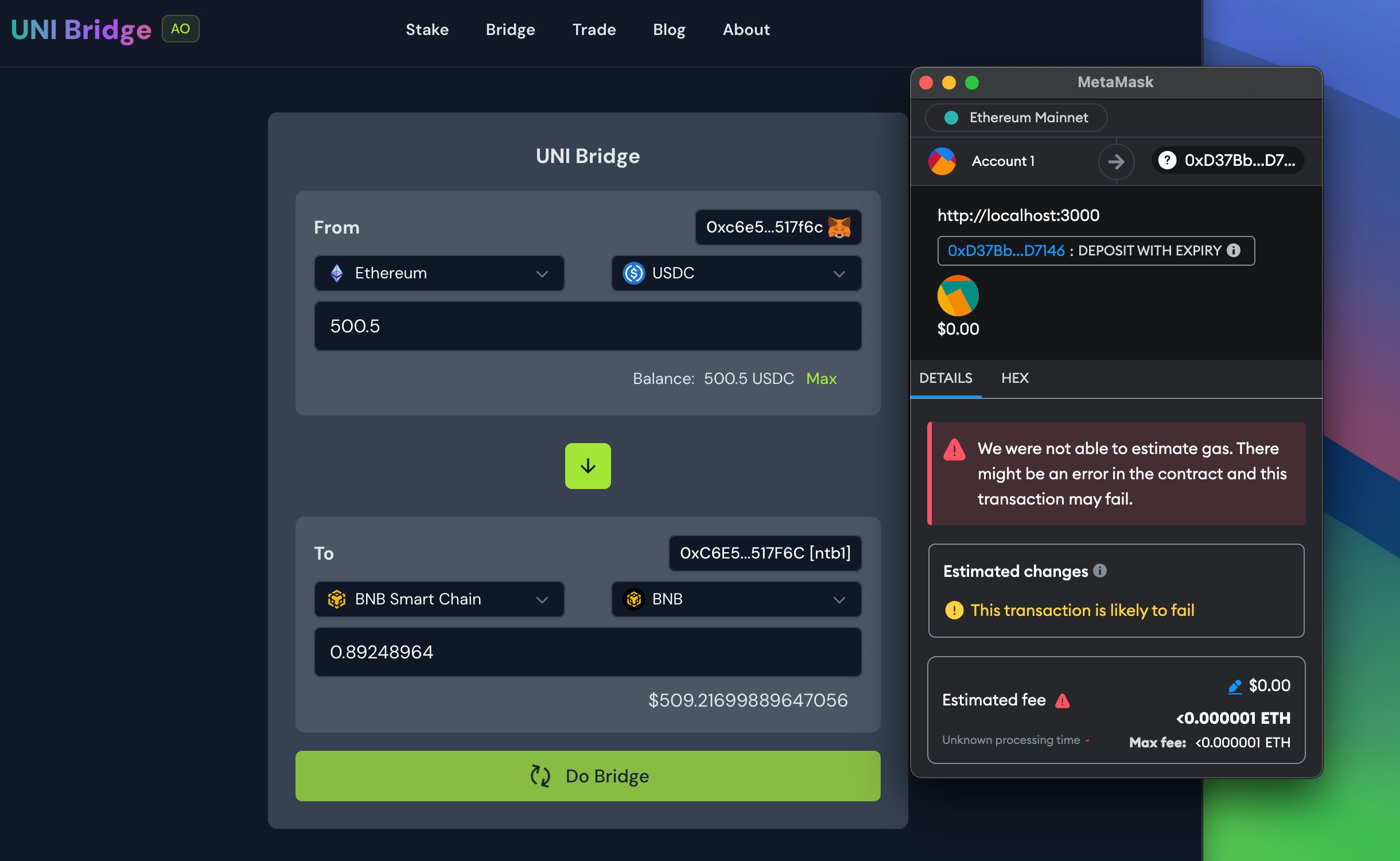Click the UNI Bridge logo
This screenshot has width=1400, height=861.
tap(81, 30)
